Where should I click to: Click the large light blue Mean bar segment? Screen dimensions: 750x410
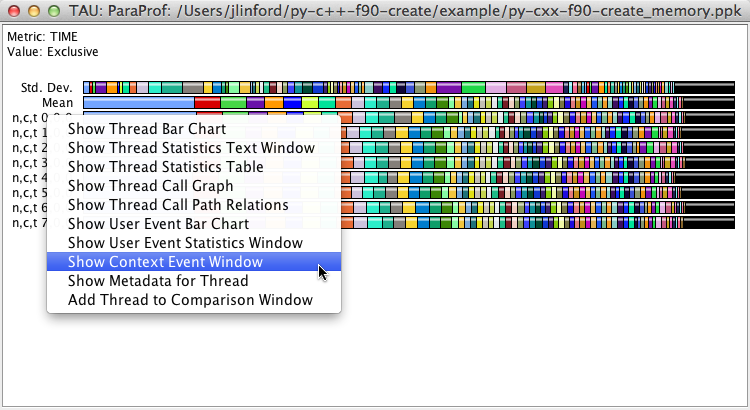pos(138,103)
